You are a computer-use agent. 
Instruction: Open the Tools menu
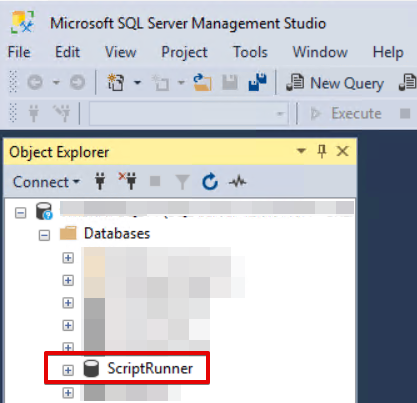pyautogui.click(x=250, y=52)
